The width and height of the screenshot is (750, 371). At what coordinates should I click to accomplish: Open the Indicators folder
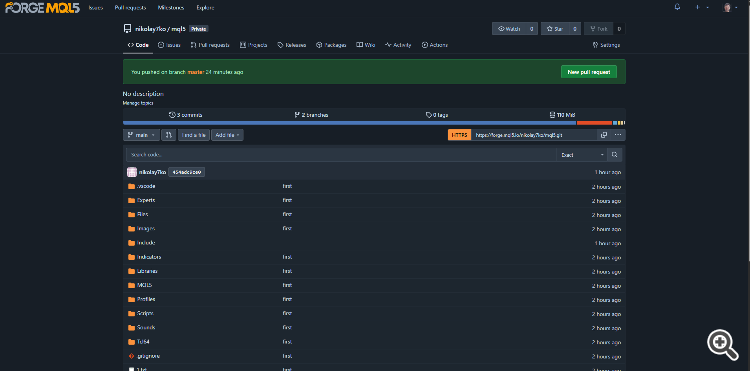[149, 257]
